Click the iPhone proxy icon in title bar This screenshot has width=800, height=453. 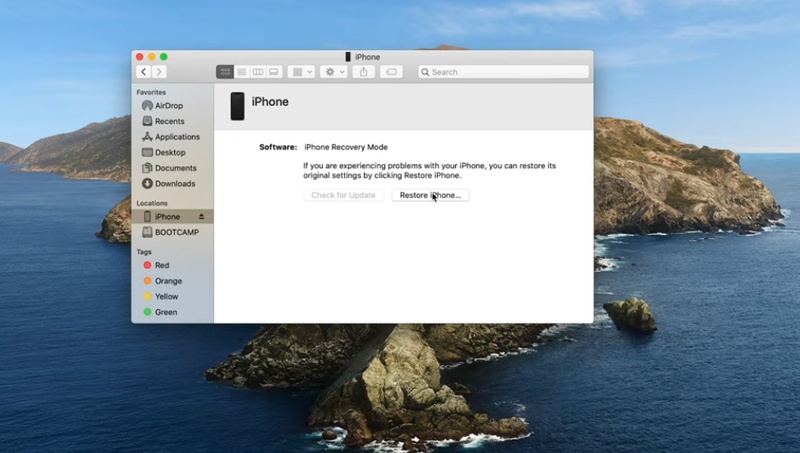[348, 57]
